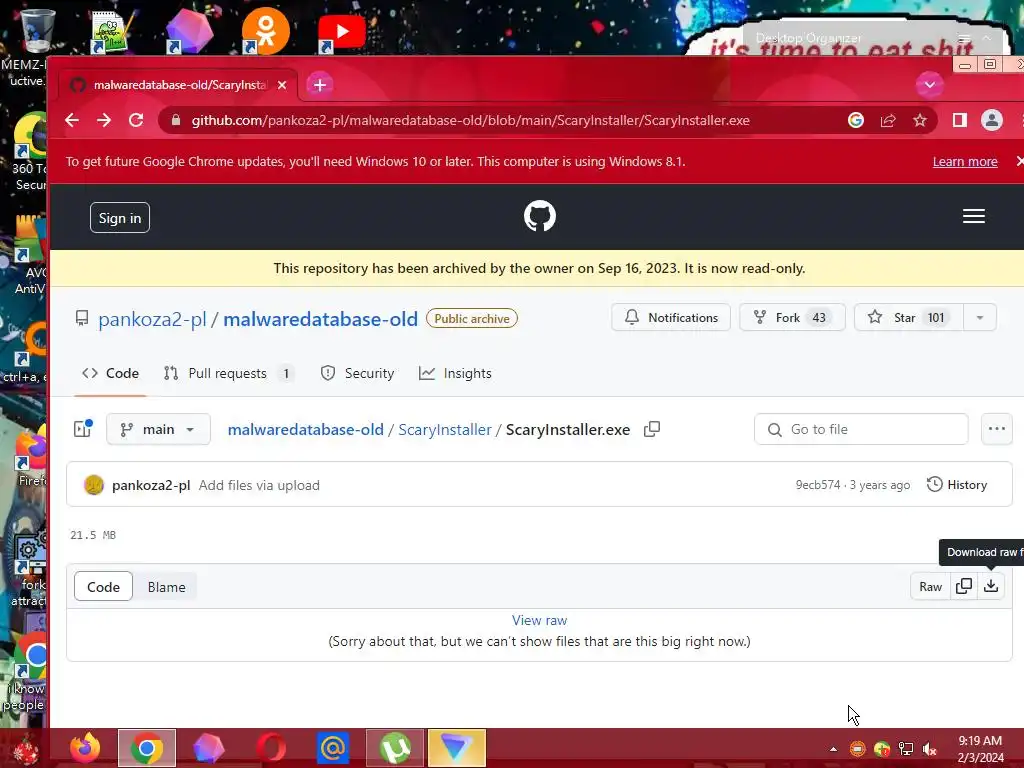
Task: Click the muted volume tray icon
Action: coord(929,749)
